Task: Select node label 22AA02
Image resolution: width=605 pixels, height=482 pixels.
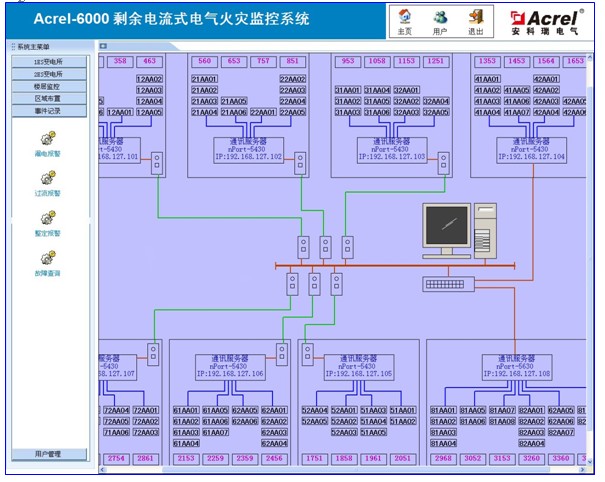Action: pos(292,79)
